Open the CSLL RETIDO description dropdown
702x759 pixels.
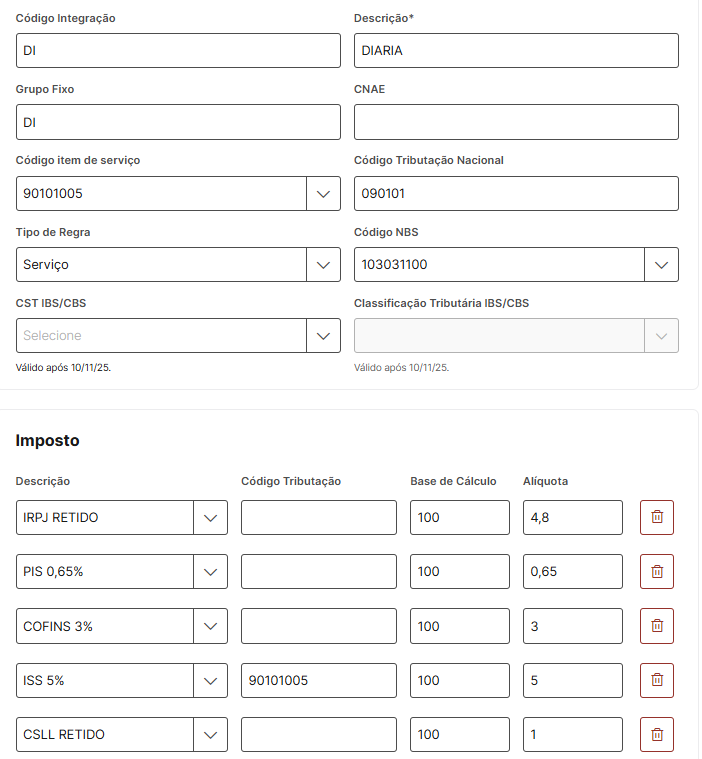tap(210, 734)
